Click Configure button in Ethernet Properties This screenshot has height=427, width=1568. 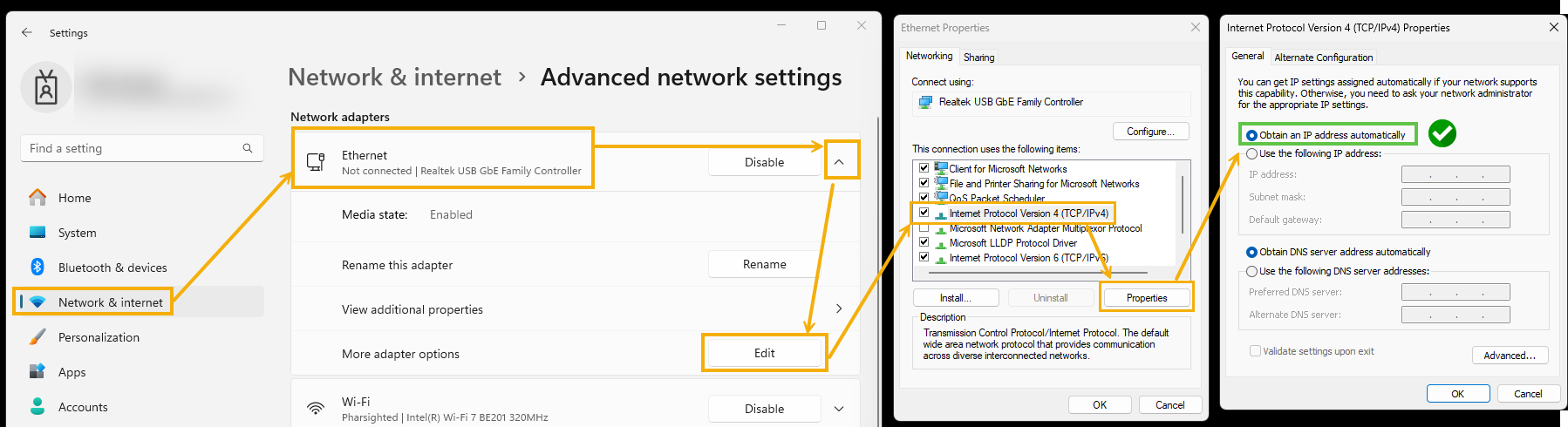[x=1151, y=132]
